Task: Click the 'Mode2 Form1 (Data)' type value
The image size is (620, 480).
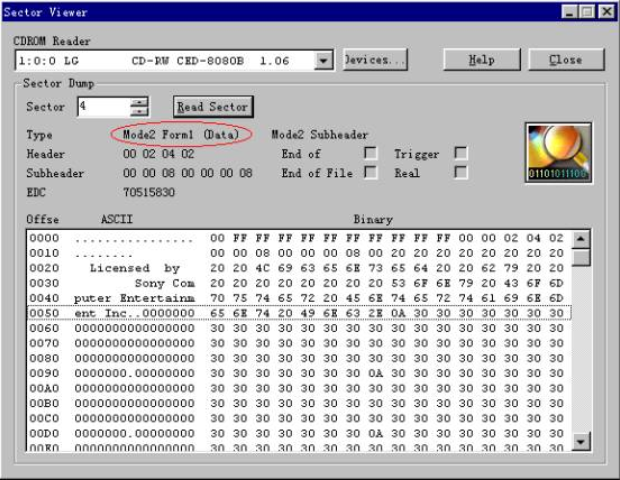Action: [x=181, y=134]
